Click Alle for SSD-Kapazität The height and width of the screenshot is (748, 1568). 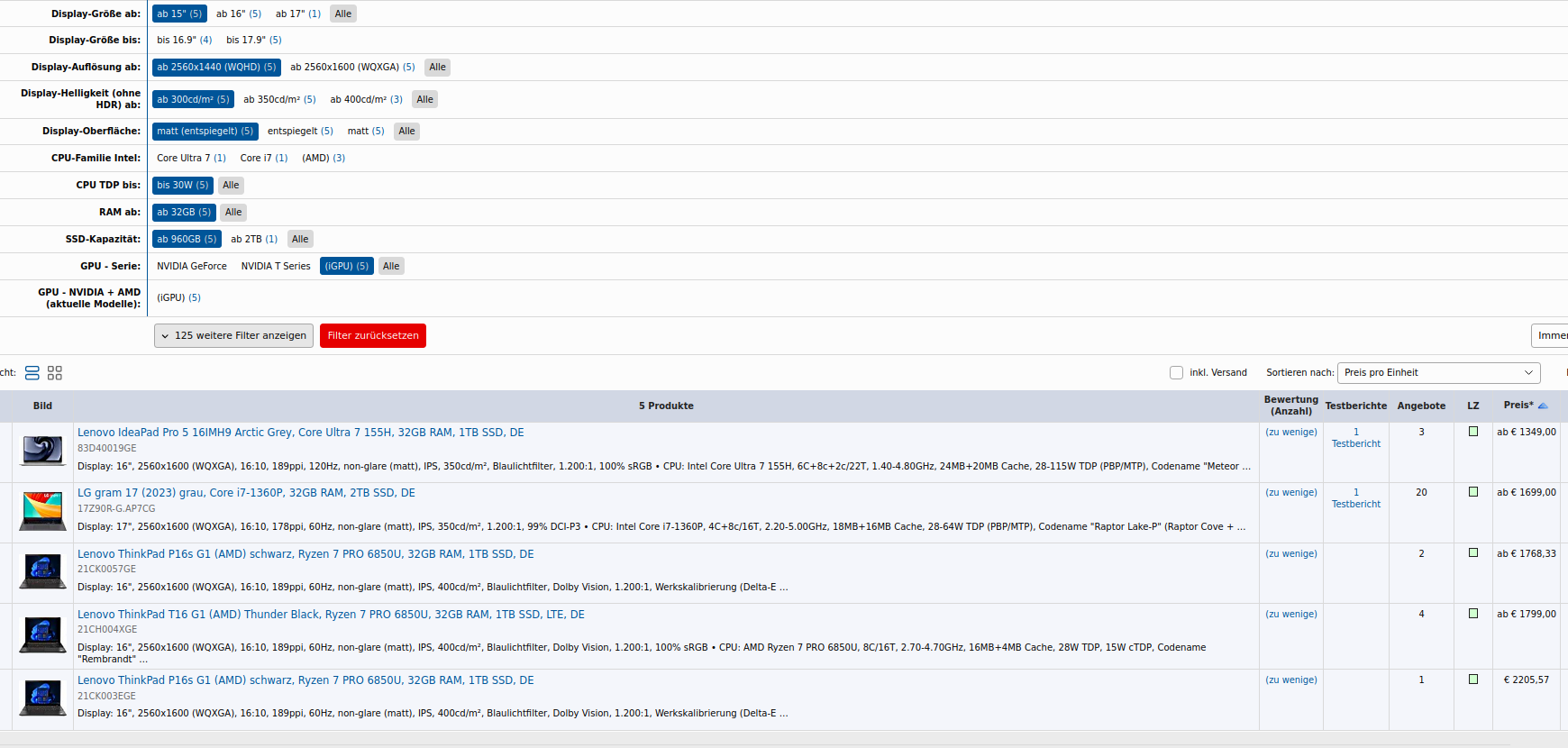301,239
